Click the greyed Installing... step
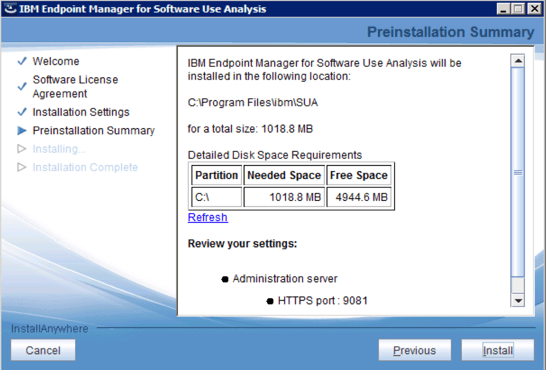 click(59, 149)
